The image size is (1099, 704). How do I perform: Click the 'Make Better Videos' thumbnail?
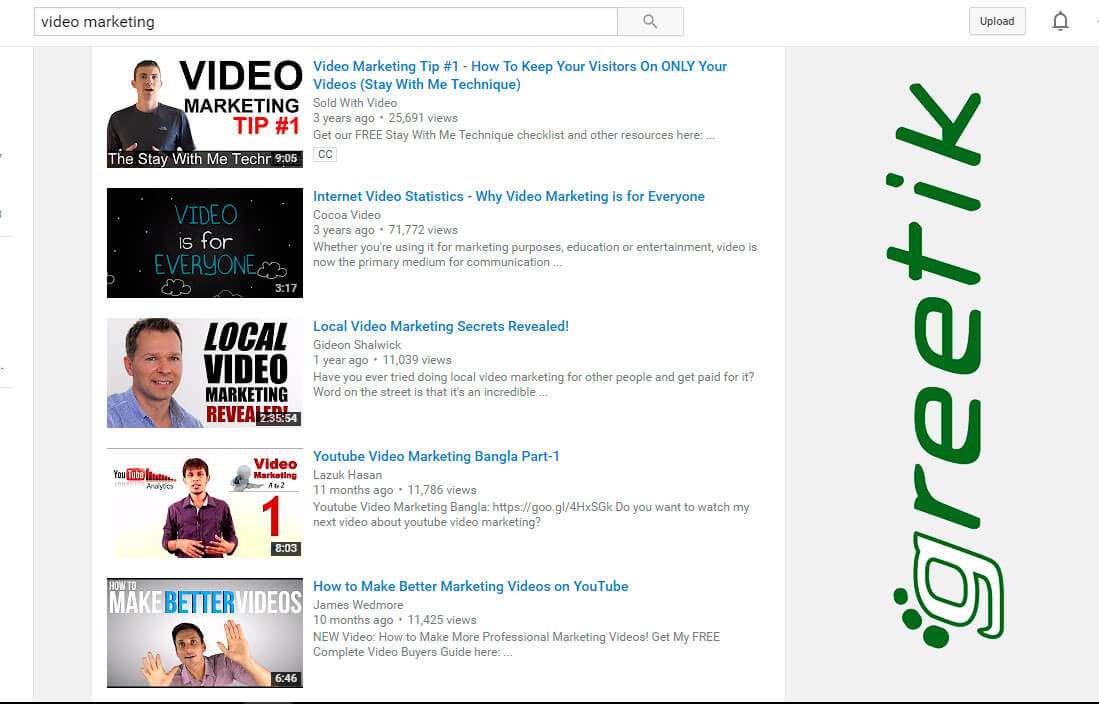(x=205, y=632)
